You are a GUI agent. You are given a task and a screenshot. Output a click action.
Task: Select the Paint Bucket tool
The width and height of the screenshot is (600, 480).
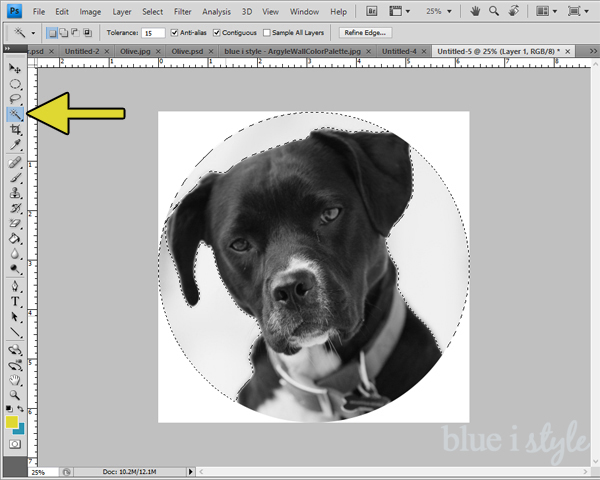[x=15, y=238]
